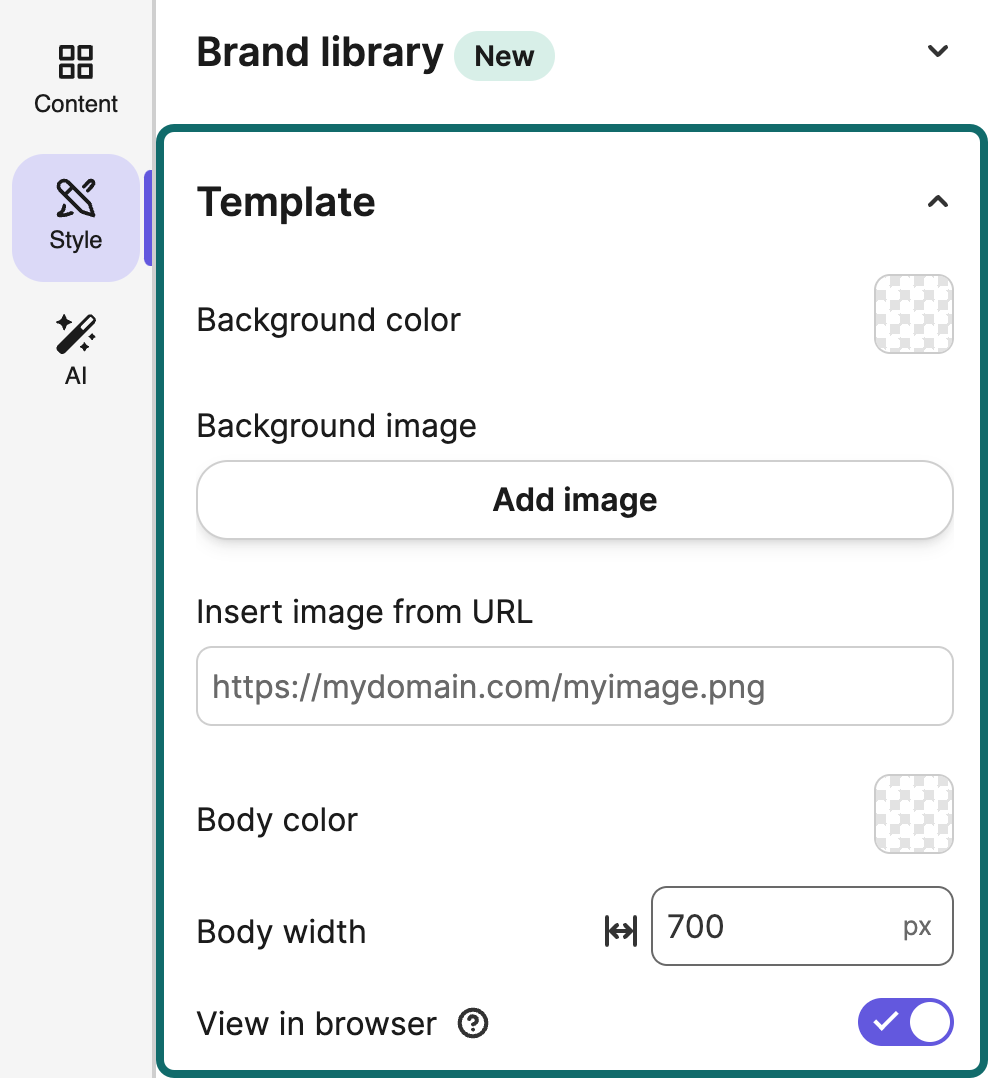The height and width of the screenshot is (1078, 988).
Task: Select the magic wand AI icon
Action: pyautogui.click(x=75, y=334)
